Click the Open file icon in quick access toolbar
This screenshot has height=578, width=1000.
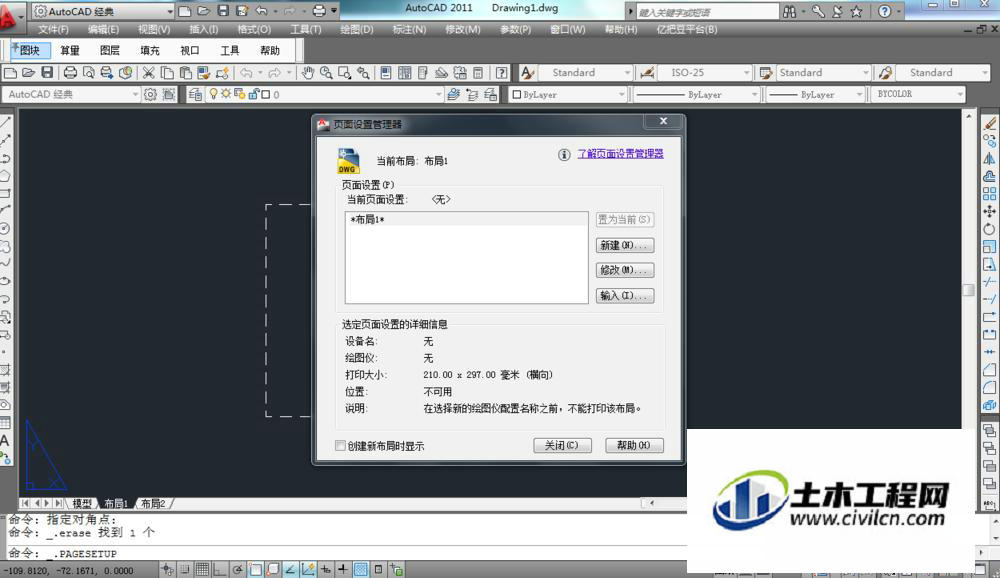(203, 11)
